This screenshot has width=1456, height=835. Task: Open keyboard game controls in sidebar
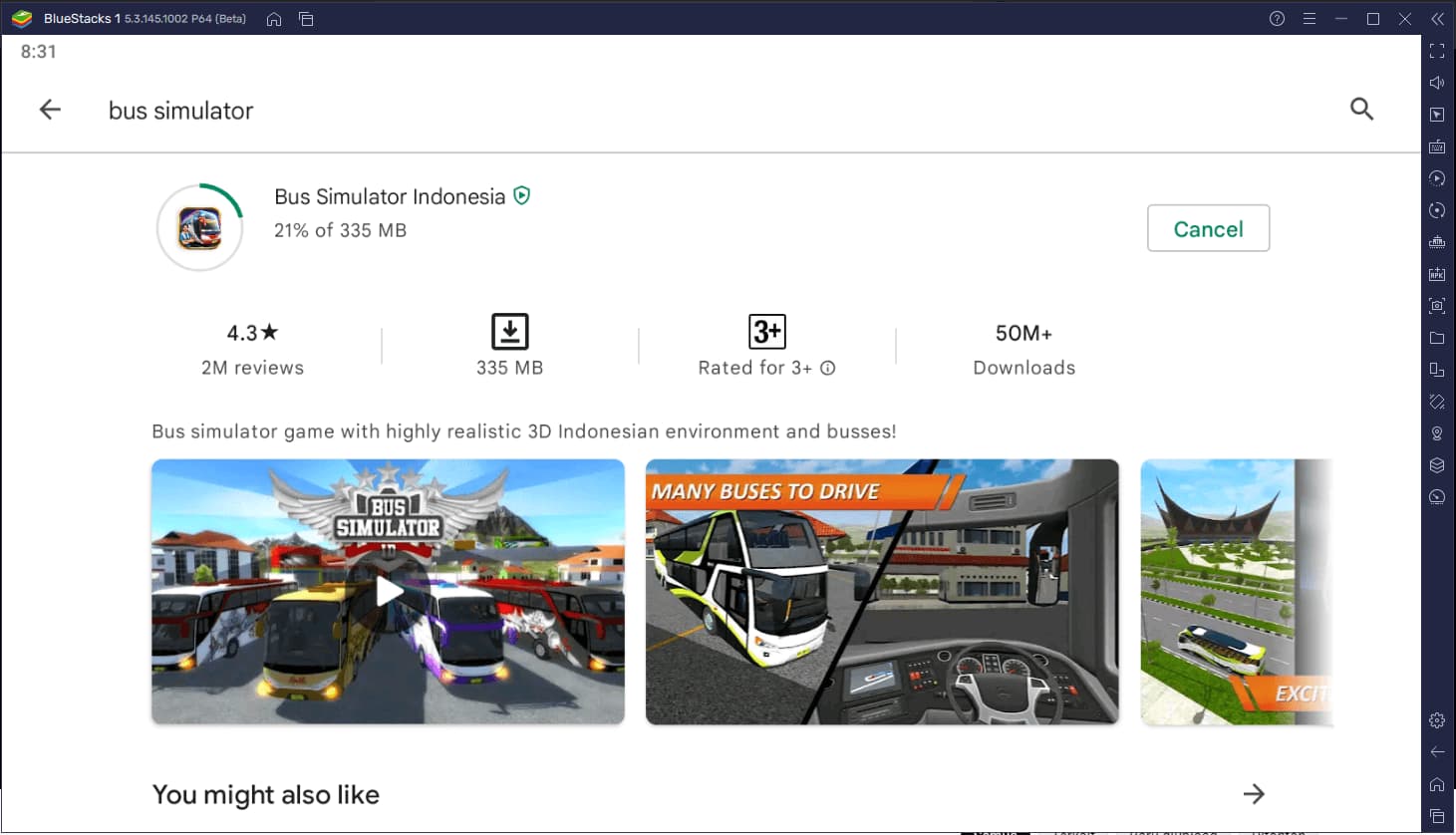pos(1437,146)
